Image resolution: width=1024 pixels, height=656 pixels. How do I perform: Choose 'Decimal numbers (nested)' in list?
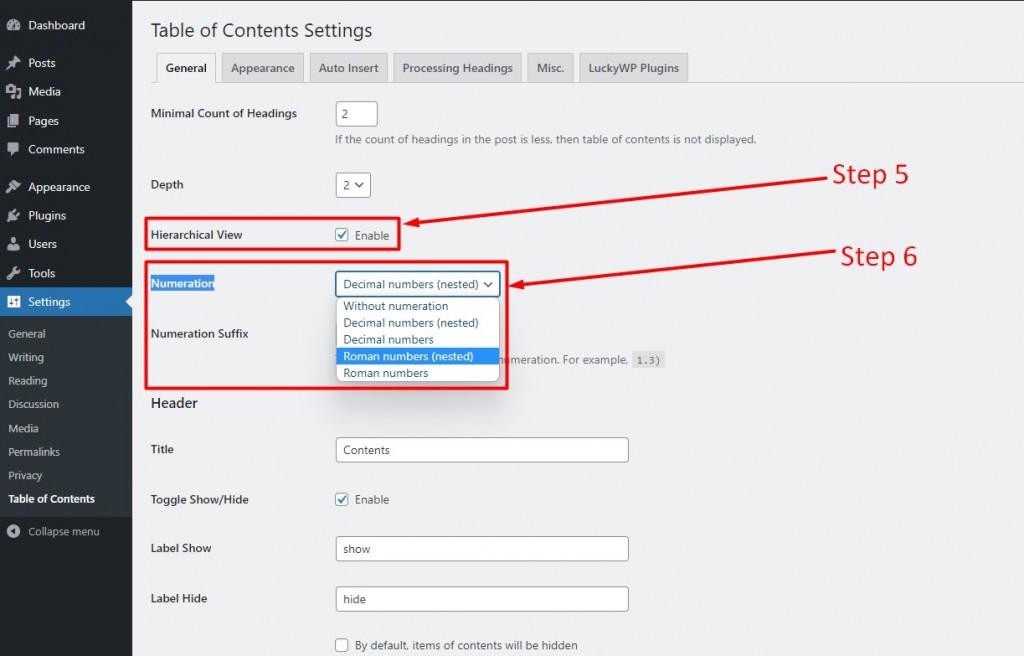[418, 323]
